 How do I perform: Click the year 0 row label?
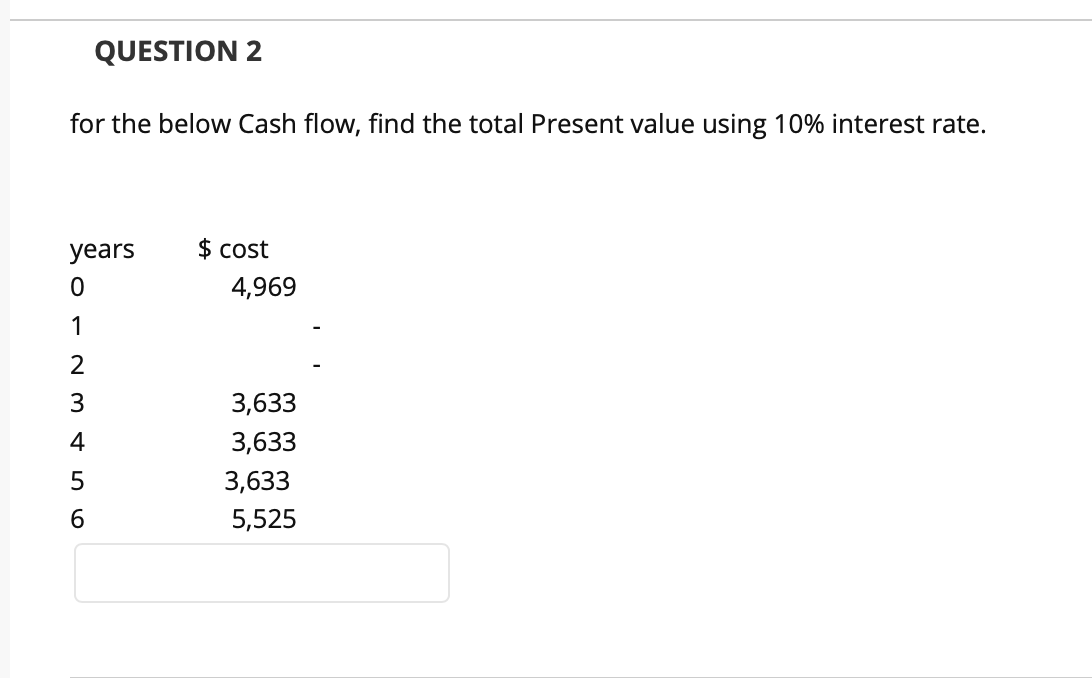point(76,286)
